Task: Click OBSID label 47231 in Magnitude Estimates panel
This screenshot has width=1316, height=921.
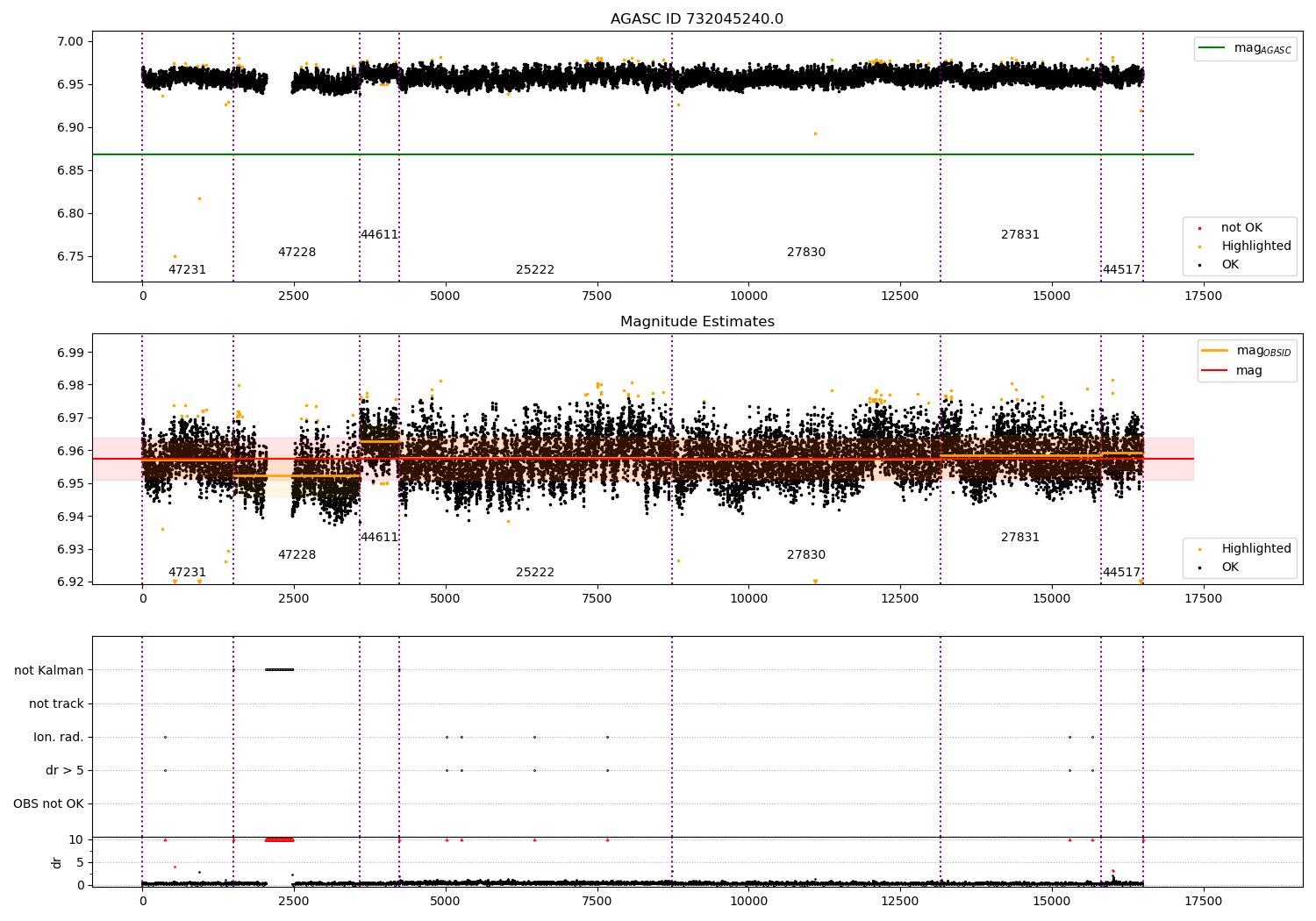Action: (187, 573)
